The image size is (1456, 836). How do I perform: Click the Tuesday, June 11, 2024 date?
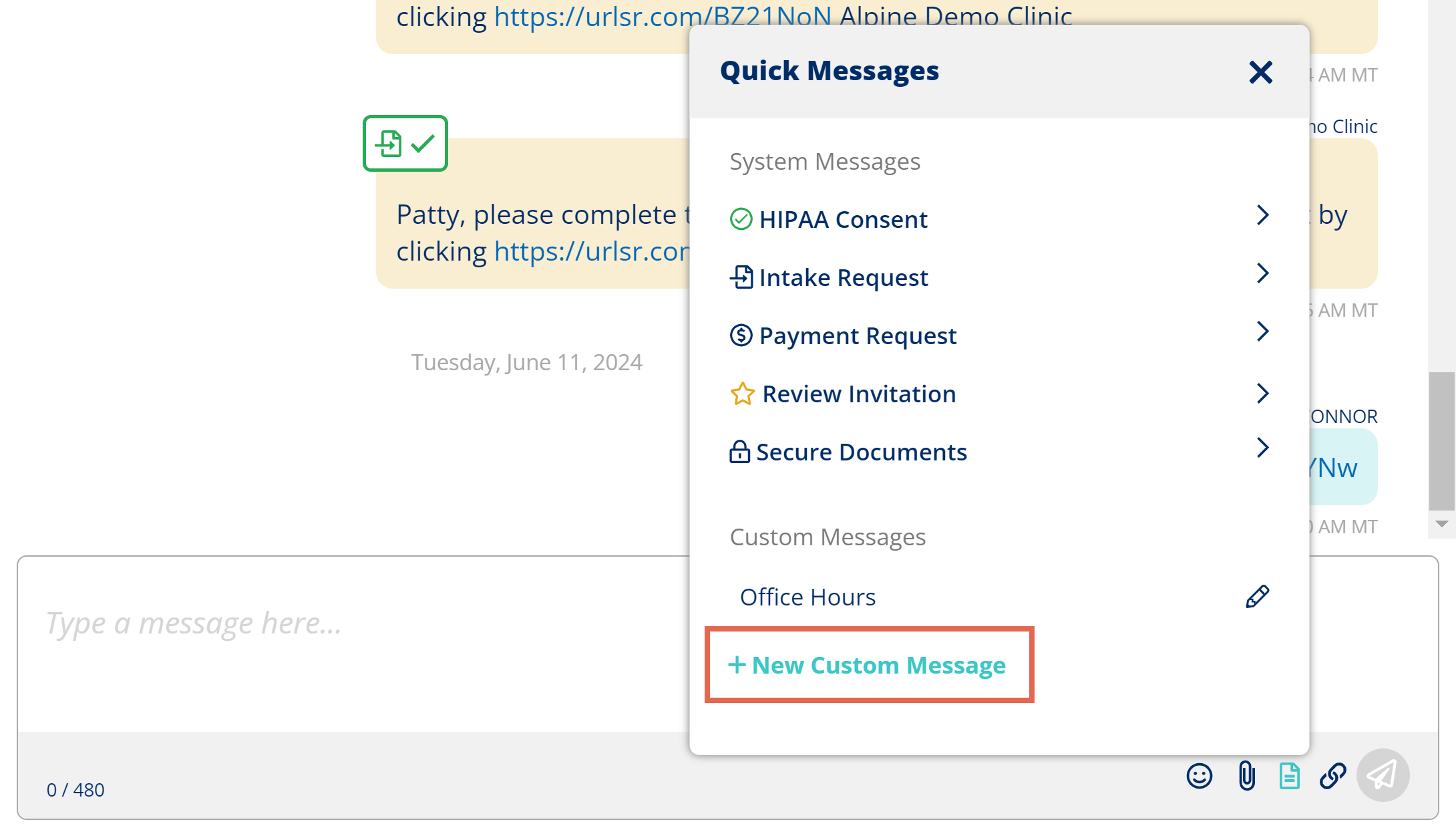(x=526, y=362)
